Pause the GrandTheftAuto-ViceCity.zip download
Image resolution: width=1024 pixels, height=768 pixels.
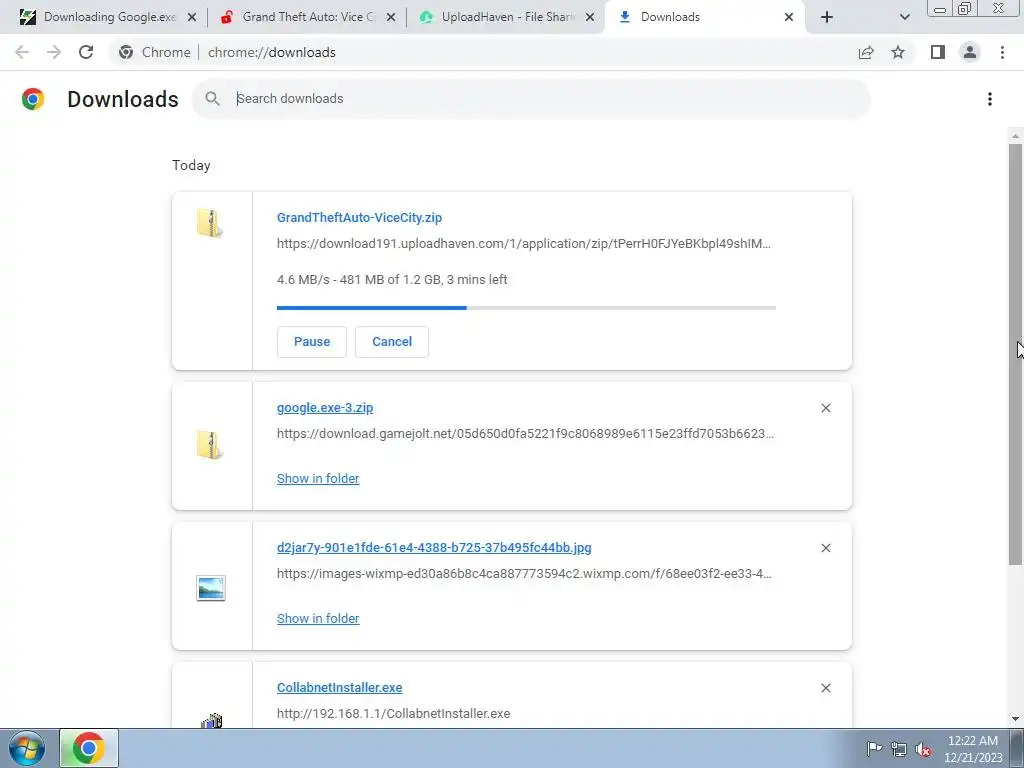tap(312, 342)
